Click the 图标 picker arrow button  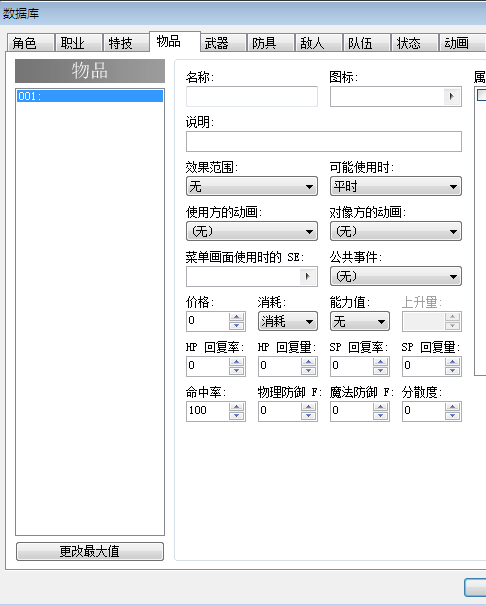(x=451, y=96)
